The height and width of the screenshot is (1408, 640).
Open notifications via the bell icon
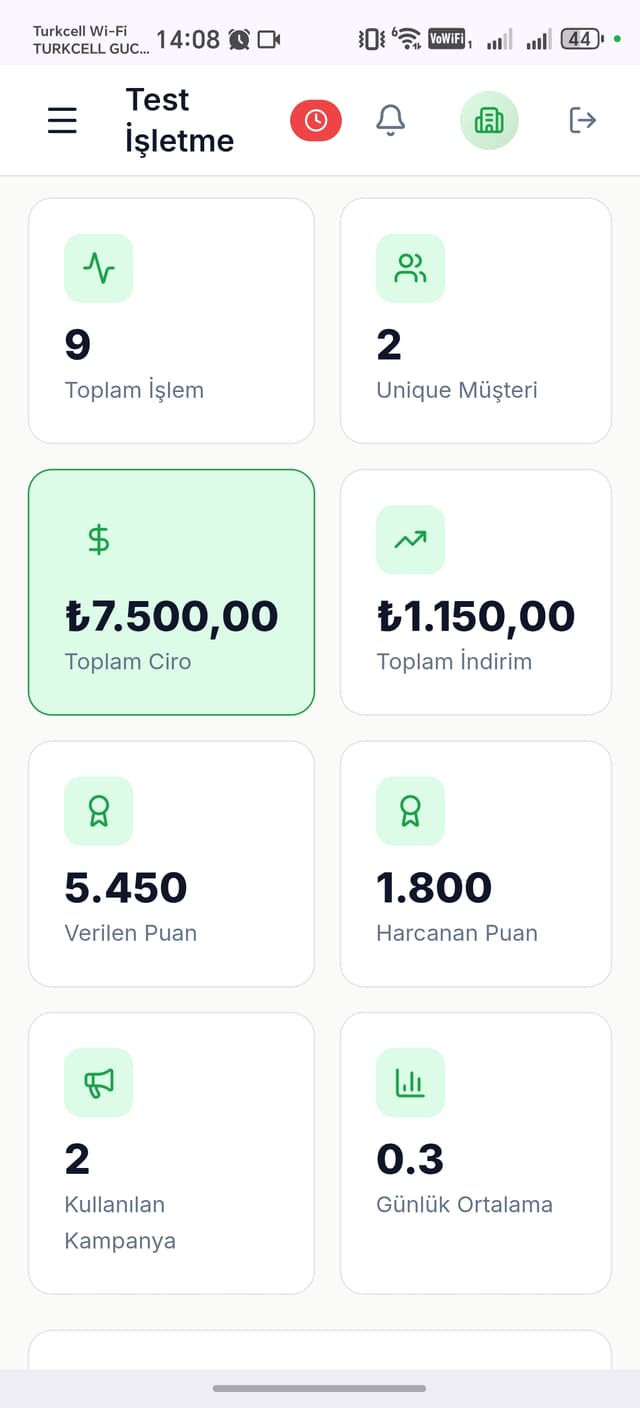391,119
